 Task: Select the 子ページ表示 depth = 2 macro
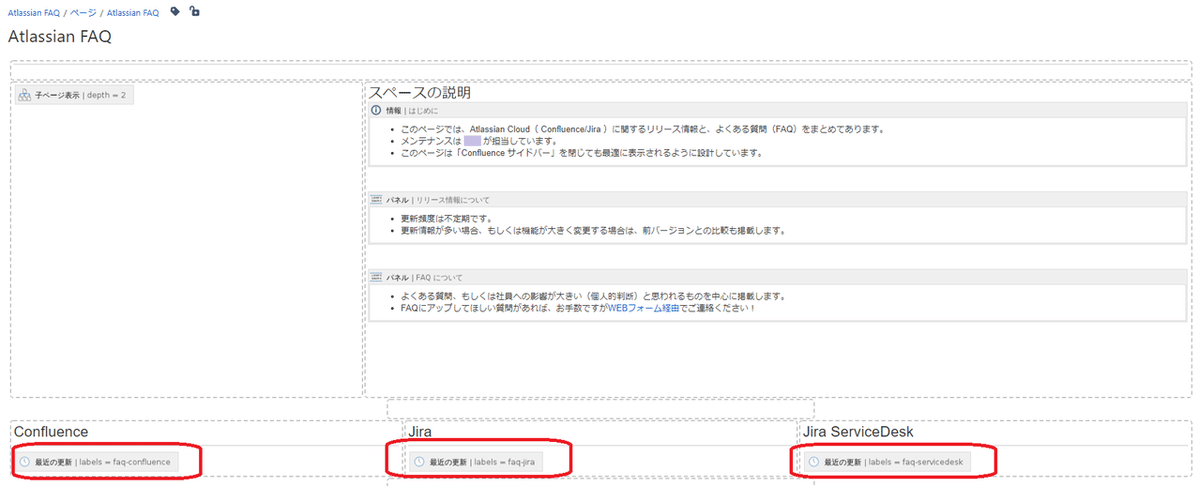click(x=74, y=95)
